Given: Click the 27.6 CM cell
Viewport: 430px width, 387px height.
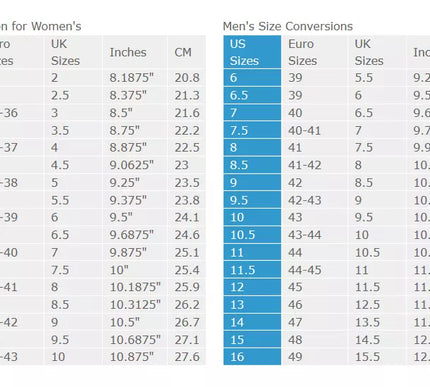Looking at the screenshot, I should click(x=187, y=357).
